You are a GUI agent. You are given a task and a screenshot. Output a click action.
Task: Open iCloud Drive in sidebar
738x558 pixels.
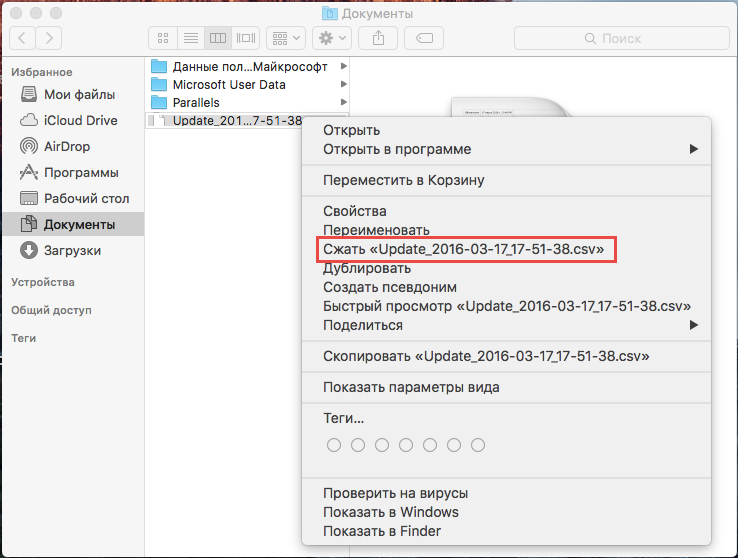click(73, 120)
